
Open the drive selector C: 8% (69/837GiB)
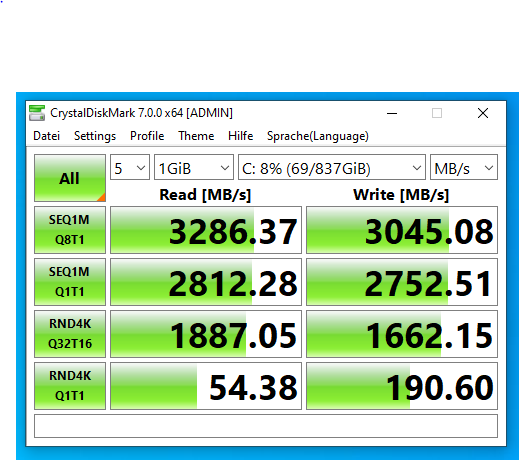pos(332,167)
